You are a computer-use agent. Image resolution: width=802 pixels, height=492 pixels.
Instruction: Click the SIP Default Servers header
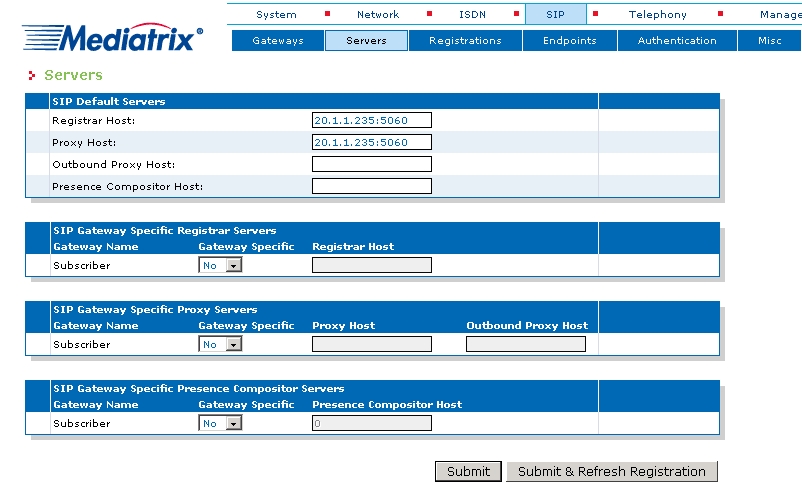tap(108, 101)
